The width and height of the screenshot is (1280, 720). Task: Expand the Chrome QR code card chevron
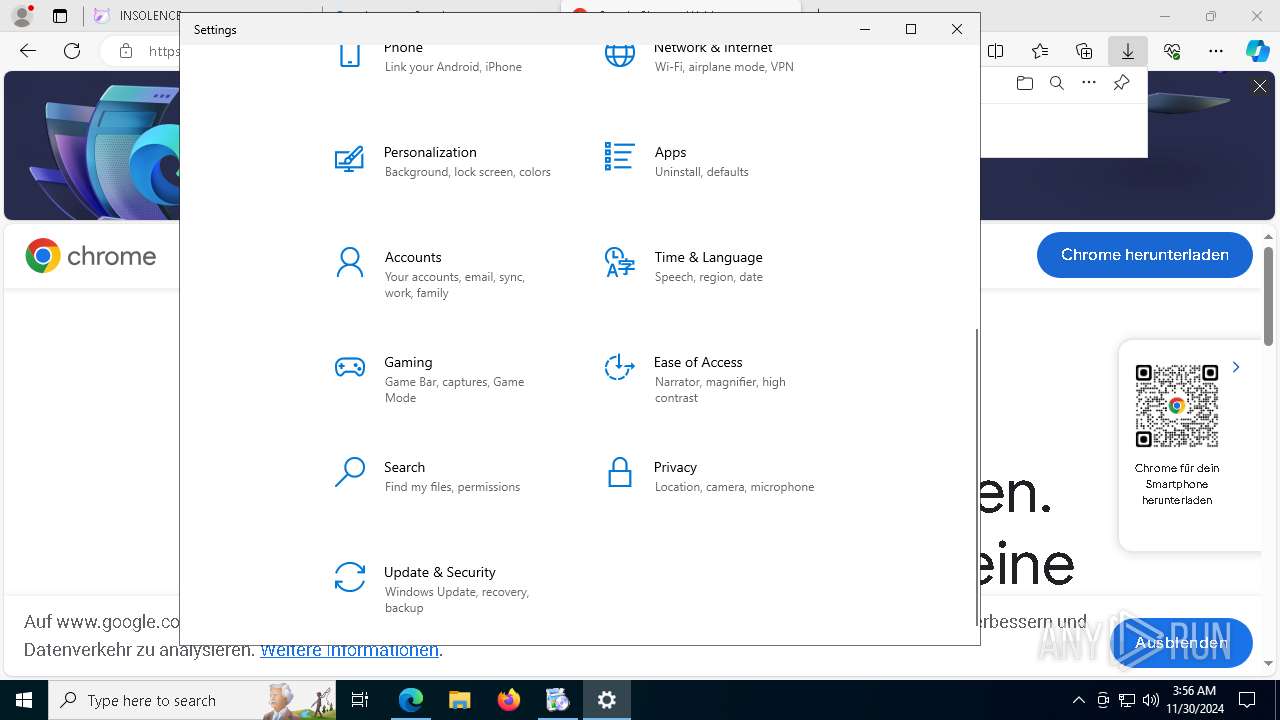[1236, 367]
